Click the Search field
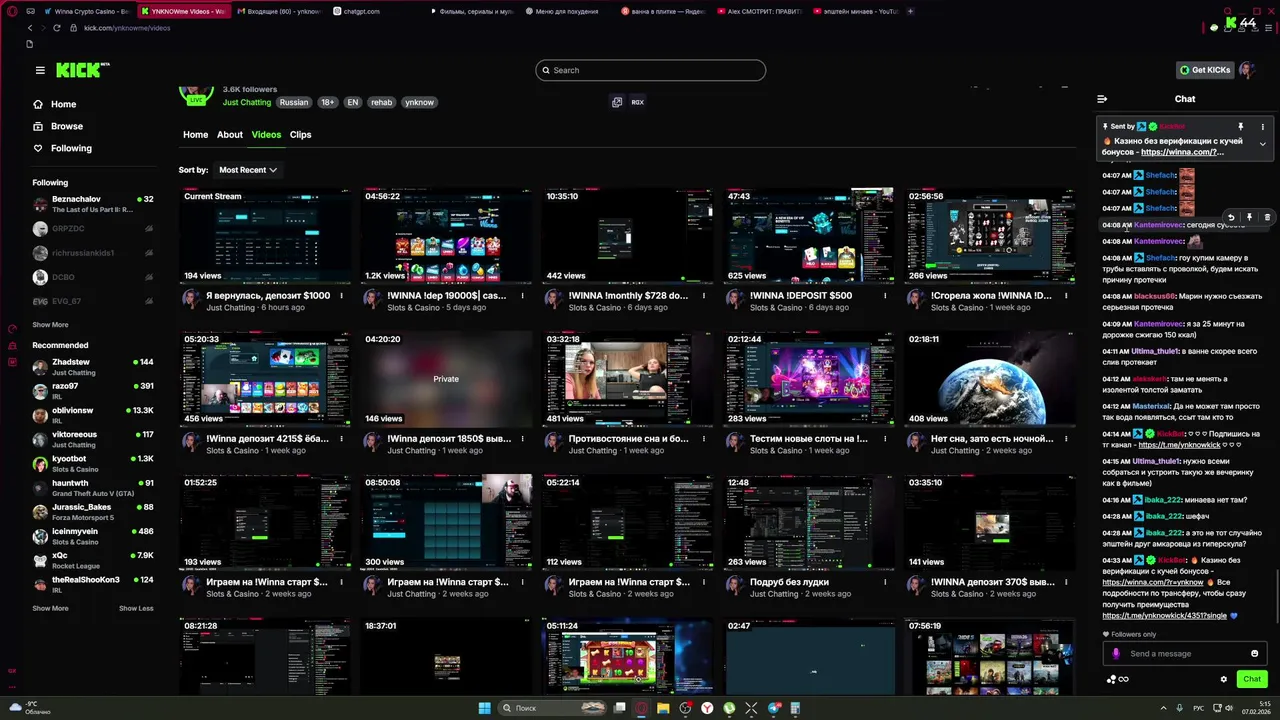Image resolution: width=1280 pixels, height=720 pixels. (x=650, y=70)
